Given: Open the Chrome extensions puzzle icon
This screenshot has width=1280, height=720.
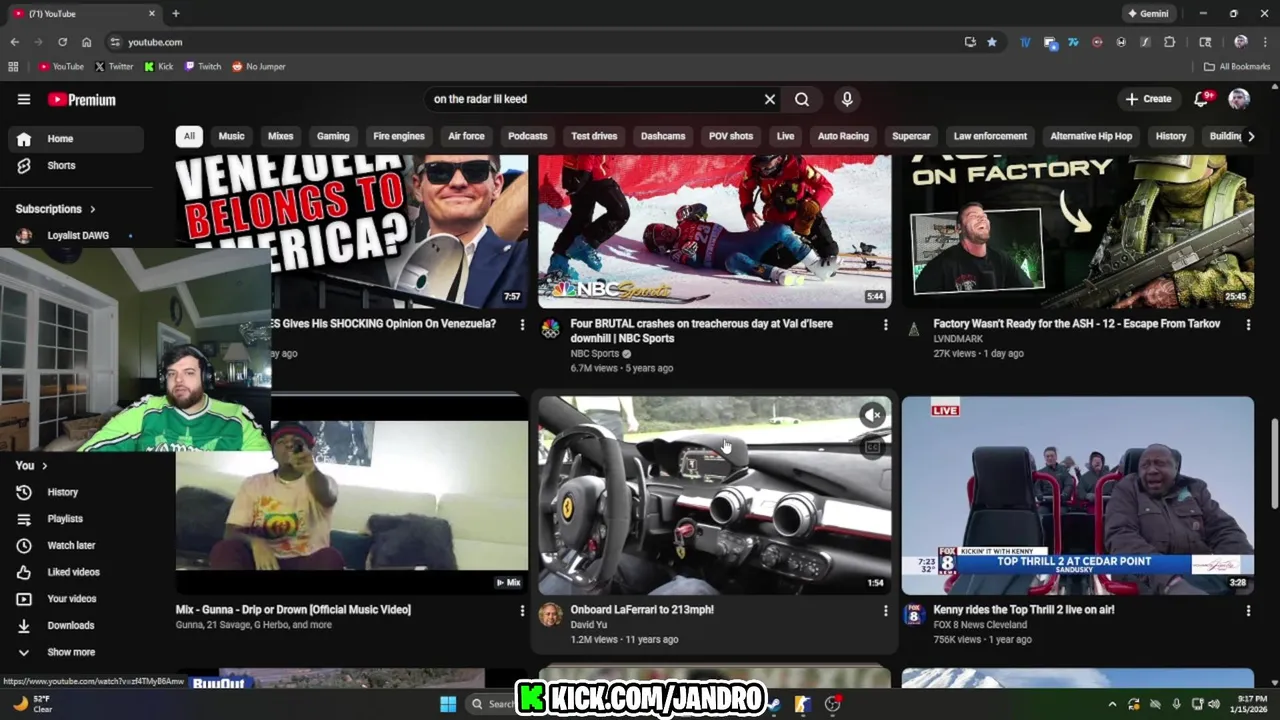Looking at the screenshot, I should (1169, 42).
